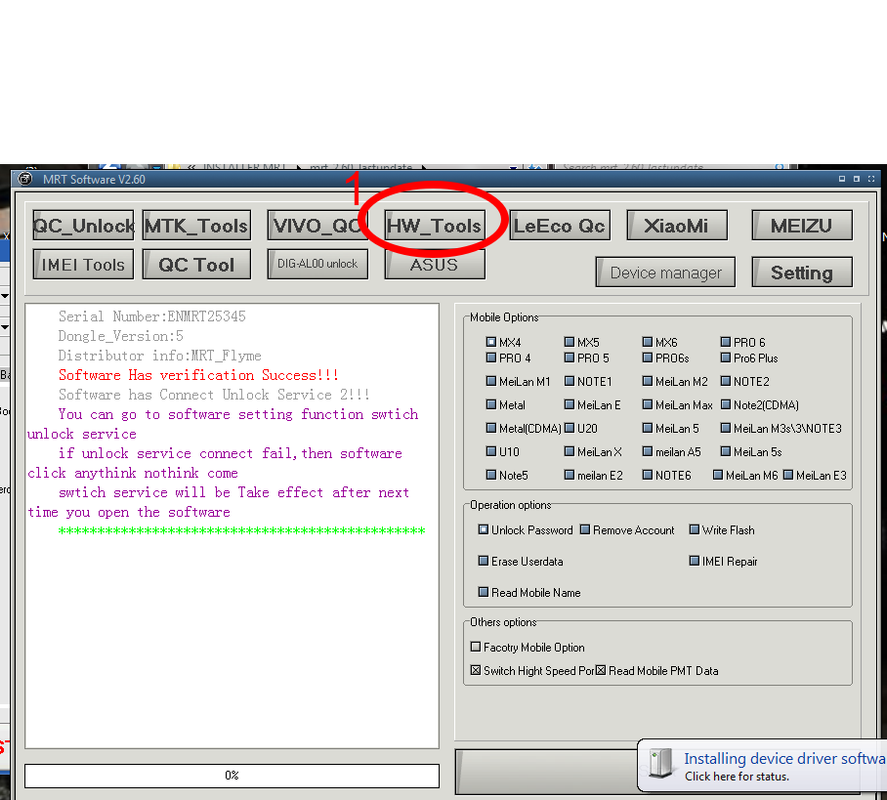The image size is (887, 800).
Task: Select the MEIZU module button
Action: (802, 226)
